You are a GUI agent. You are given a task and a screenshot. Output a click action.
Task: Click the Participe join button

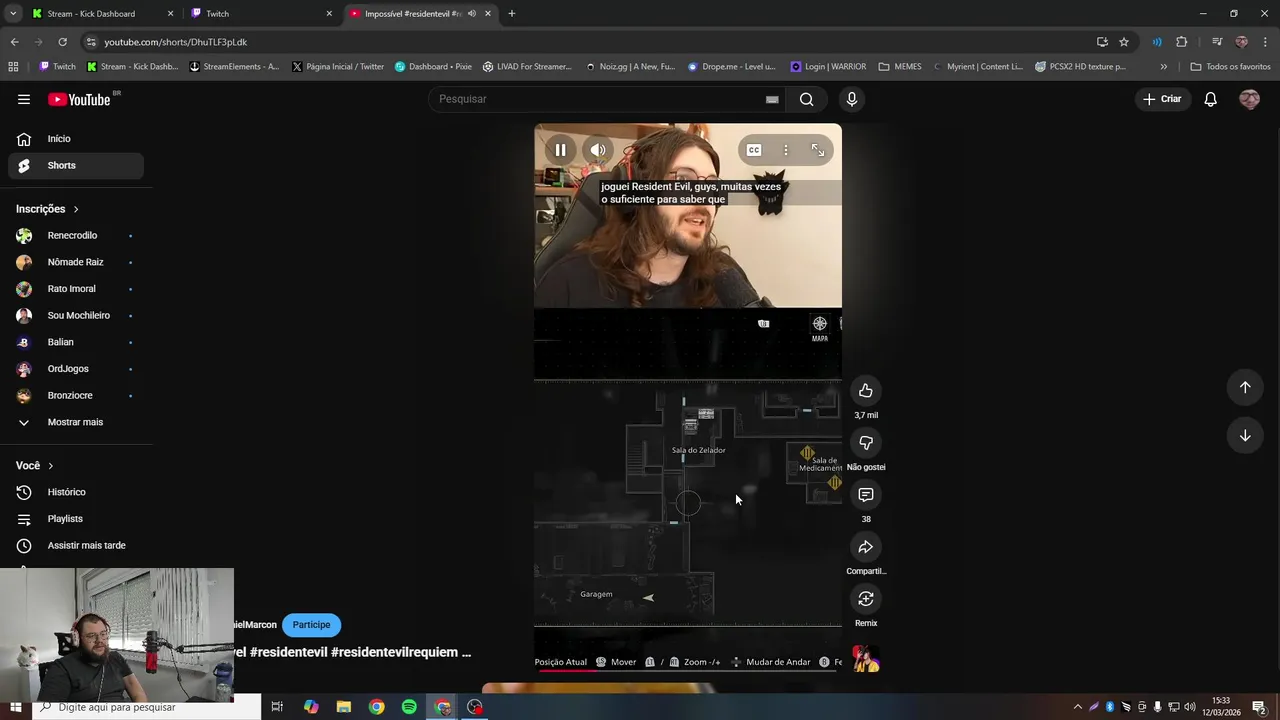tap(311, 625)
